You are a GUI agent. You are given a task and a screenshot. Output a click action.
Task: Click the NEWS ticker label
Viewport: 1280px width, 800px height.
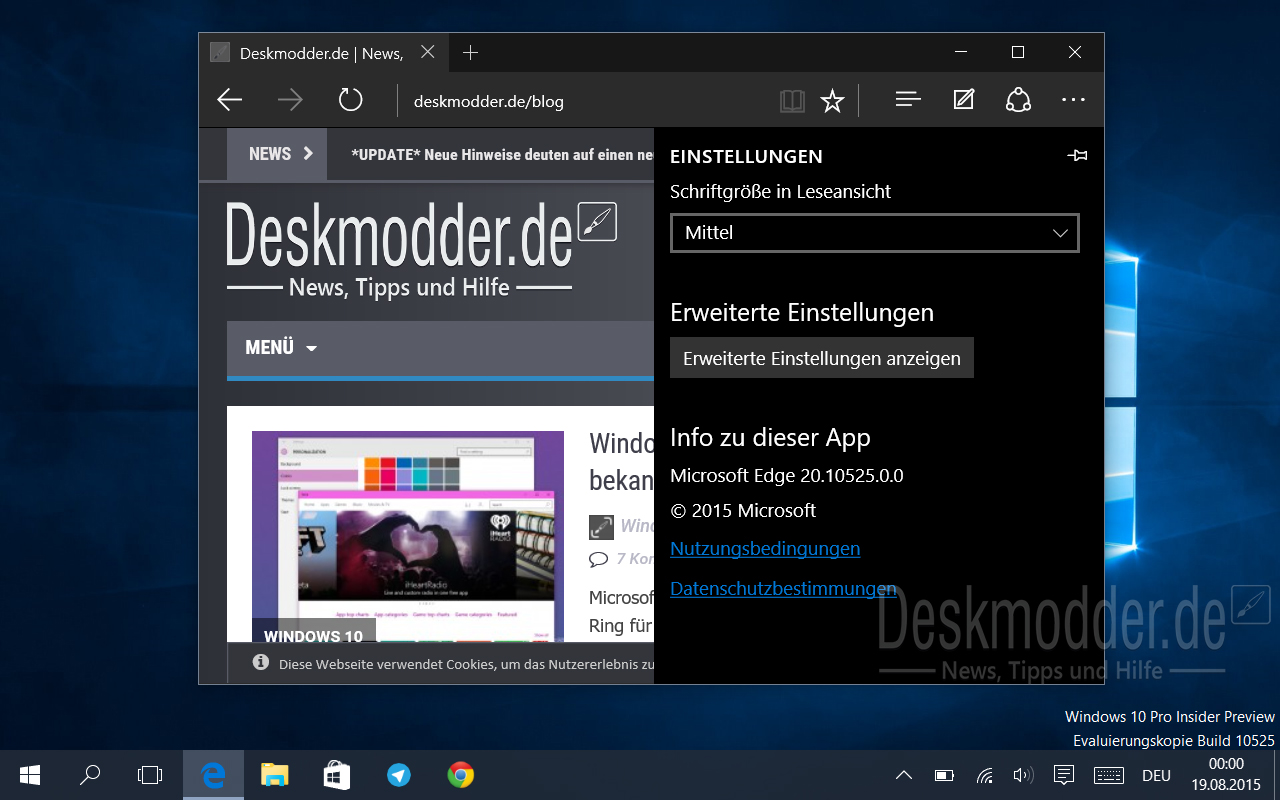coord(277,154)
